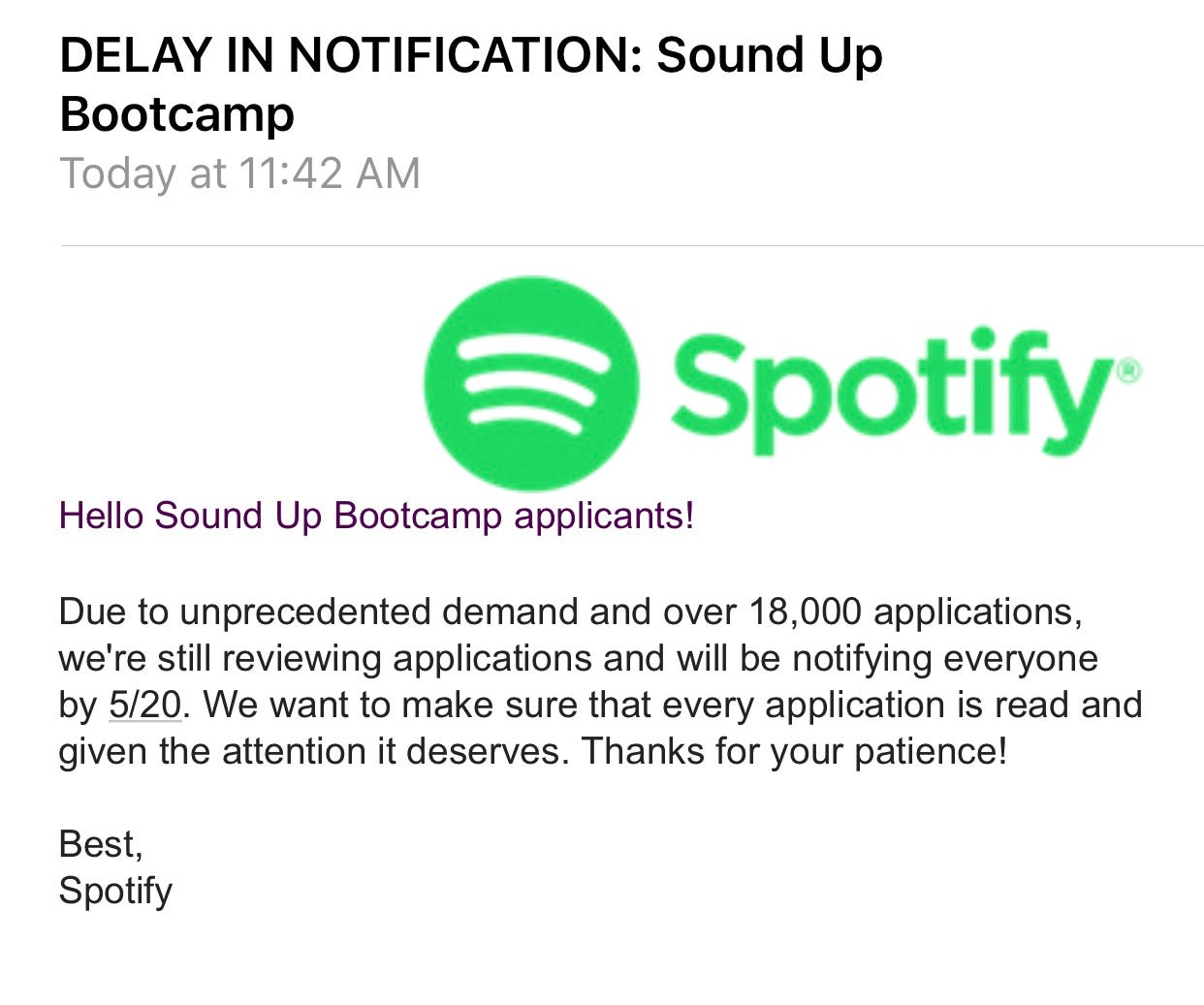Click the purple 'Hello Sound Up Bootcamp applicants!' greeting
Image resolution: width=1204 pixels, height=1005 pixels.
coord(377,516)
